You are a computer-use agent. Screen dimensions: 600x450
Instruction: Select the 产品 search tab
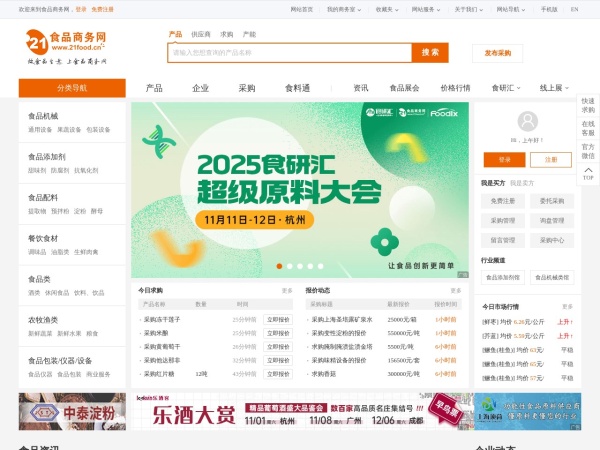(175, 34)
